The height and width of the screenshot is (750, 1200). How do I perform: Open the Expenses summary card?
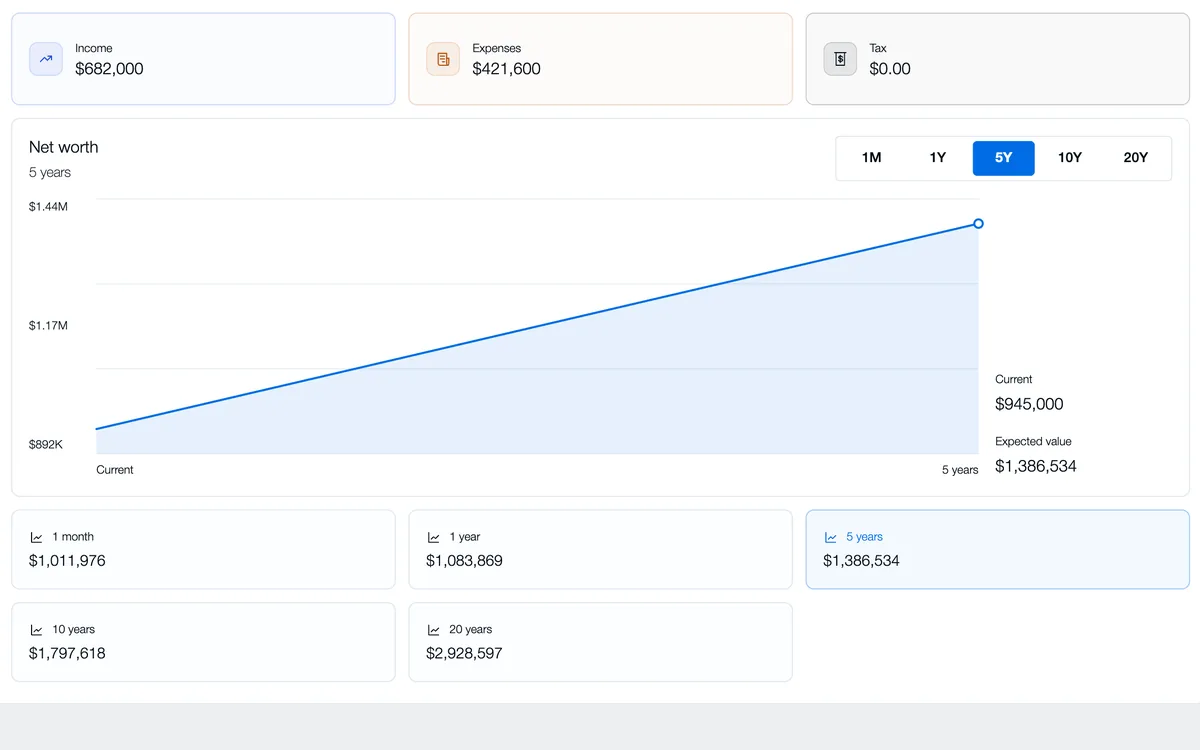coord(601,59)
